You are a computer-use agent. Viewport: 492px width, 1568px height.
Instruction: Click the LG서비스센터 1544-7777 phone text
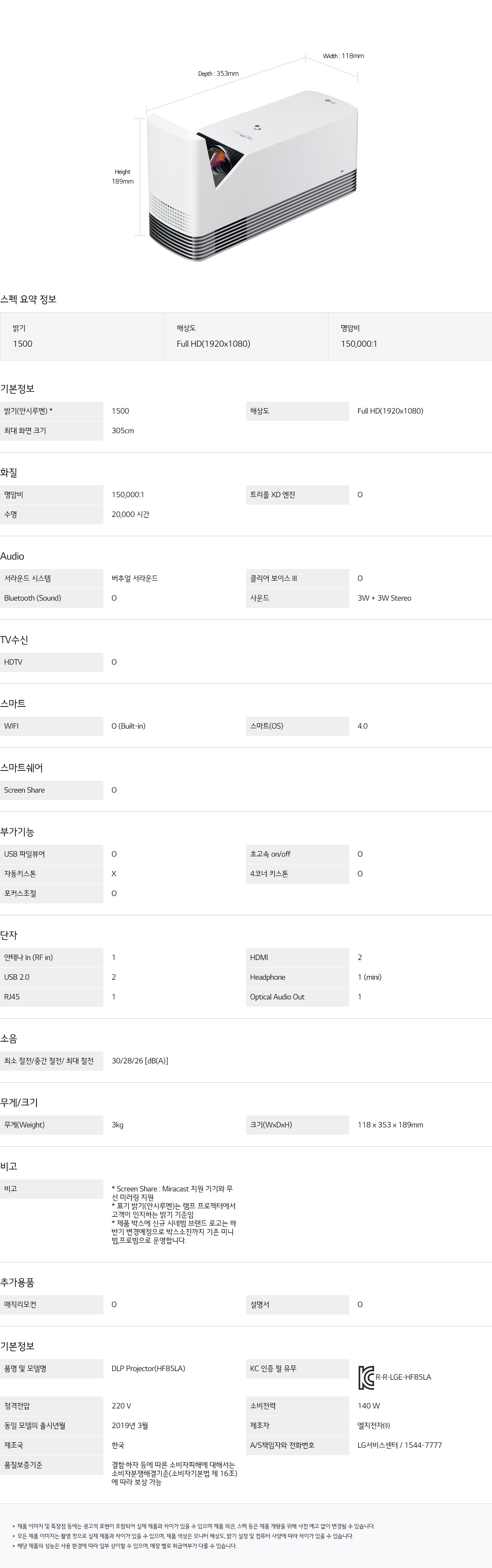(399, 1445)
